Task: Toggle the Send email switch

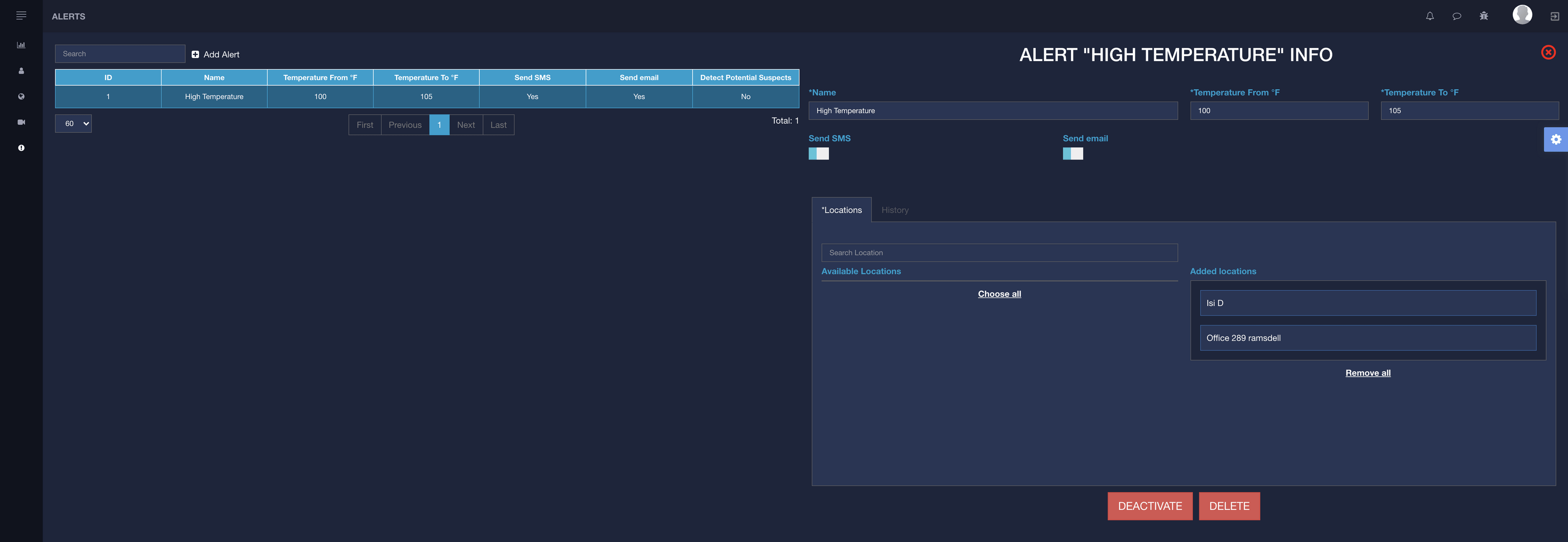Action: point(1073,154)
